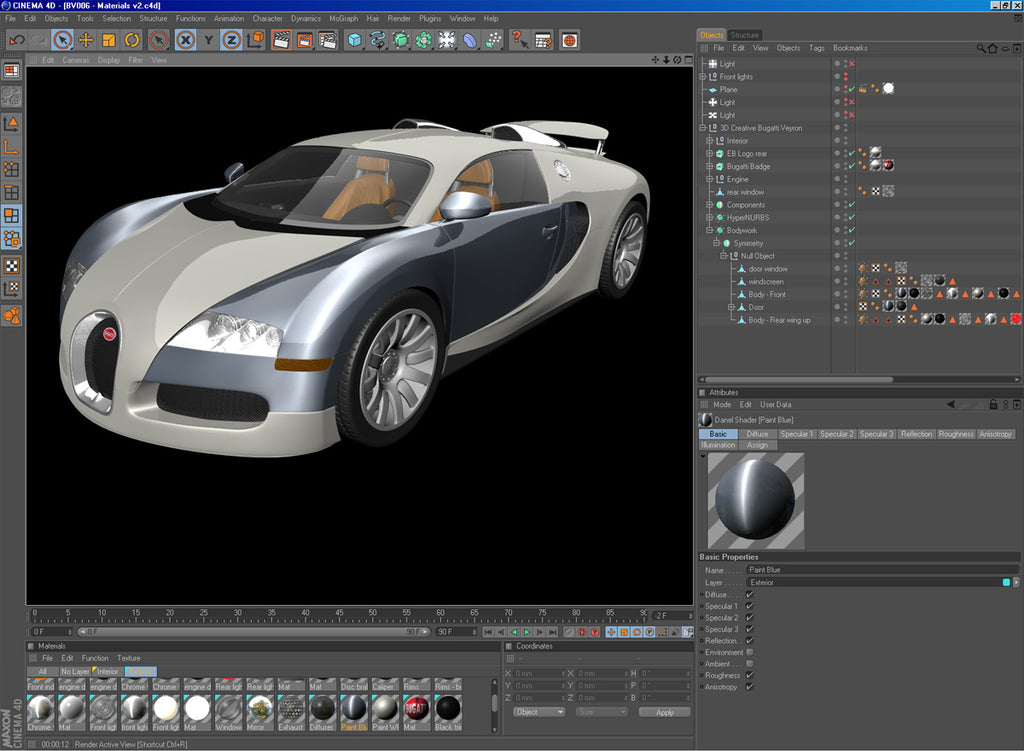Select the Scale tool in the toolbar
1024x751 pixels.
(x=107, y=40)
